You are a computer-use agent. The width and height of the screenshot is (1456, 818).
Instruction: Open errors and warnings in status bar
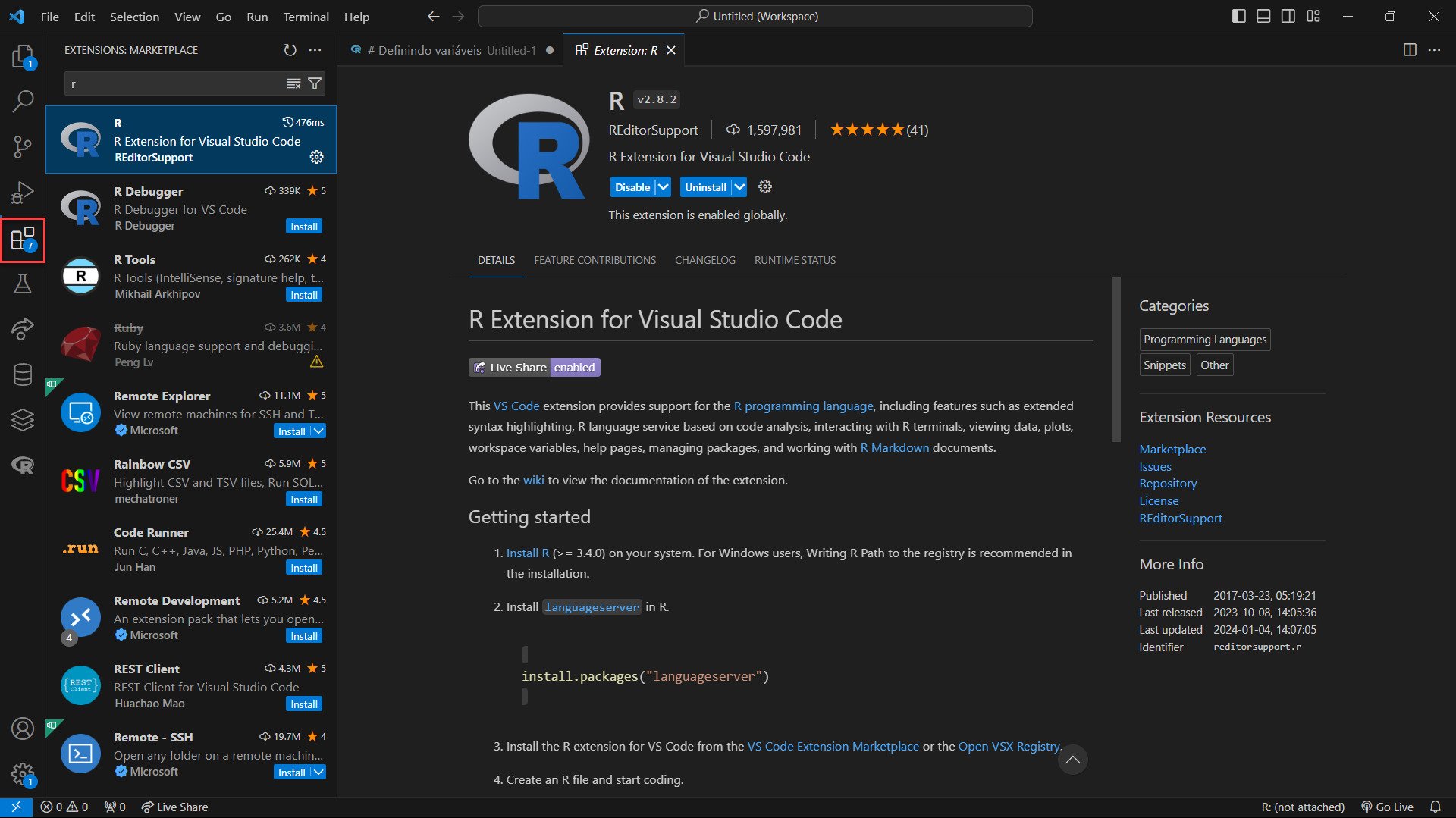64,807
